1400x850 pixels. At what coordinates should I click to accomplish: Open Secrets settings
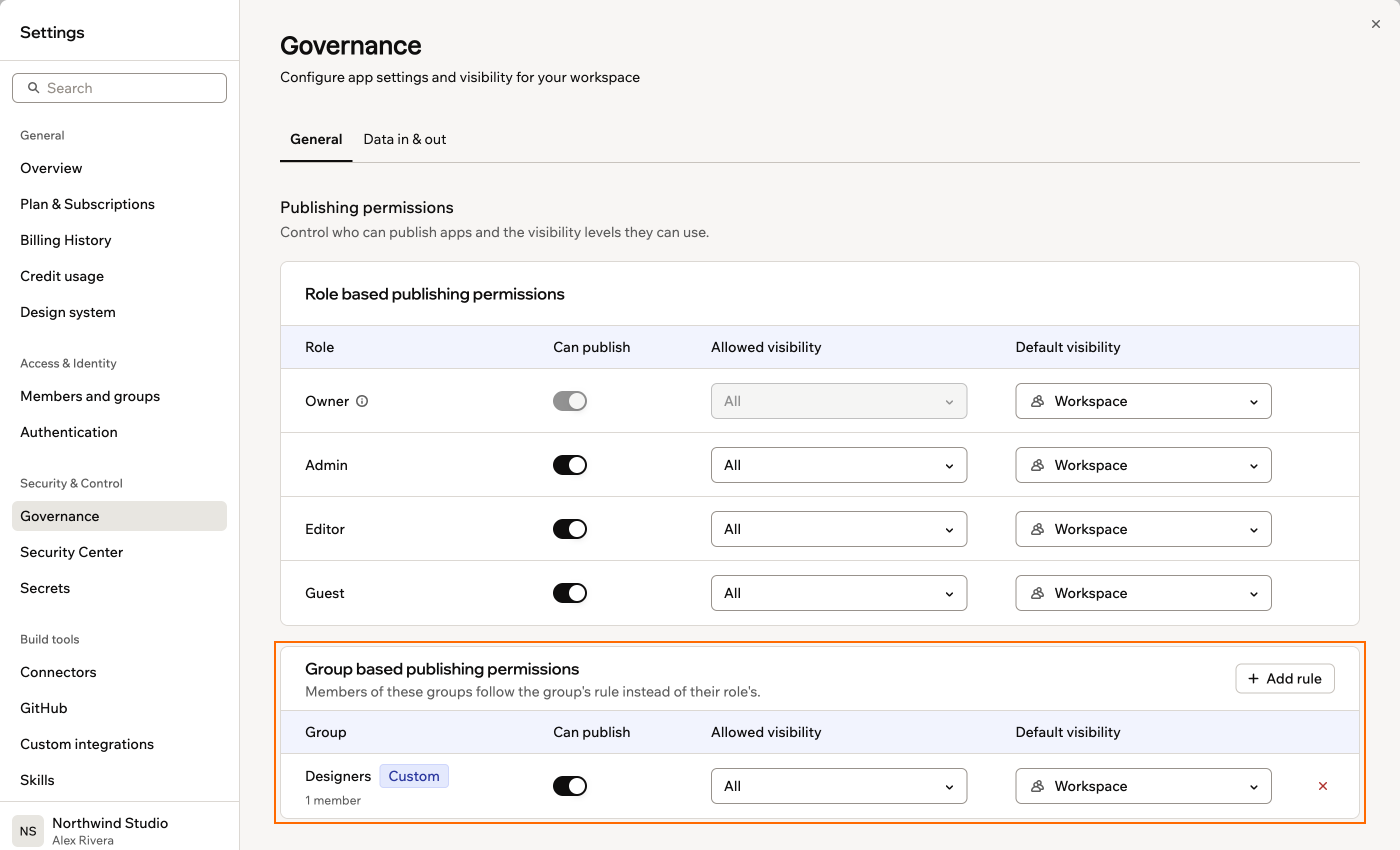(119, 588)
